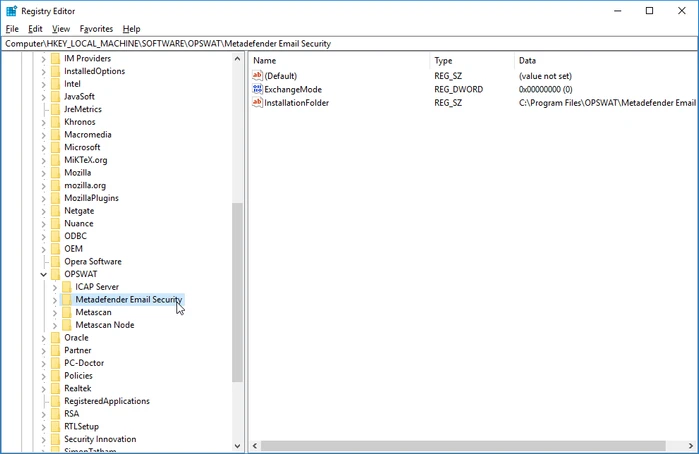The width and height of the screenshot is (699, 454).
Task: Click the tree pane vertical scrollbar thumb
Action: click(x=237, y=293)
